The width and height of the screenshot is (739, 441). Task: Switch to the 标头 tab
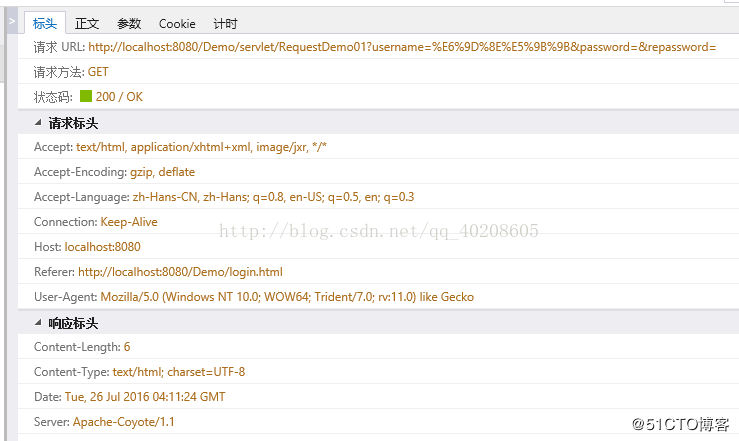(x=45, y=23)
